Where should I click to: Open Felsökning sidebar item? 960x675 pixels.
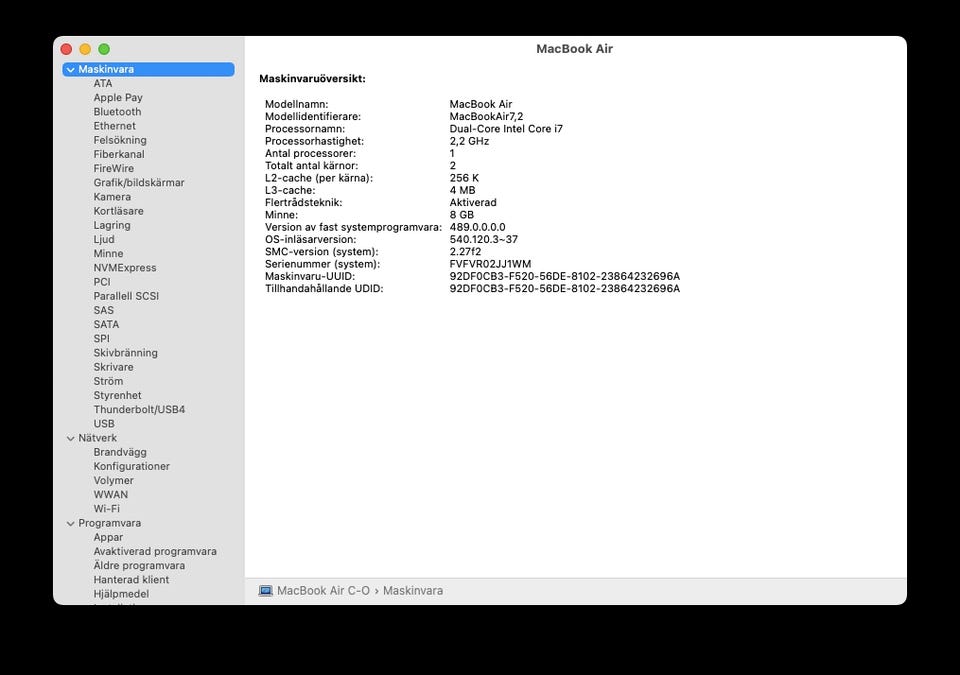(x=120, y=140)
